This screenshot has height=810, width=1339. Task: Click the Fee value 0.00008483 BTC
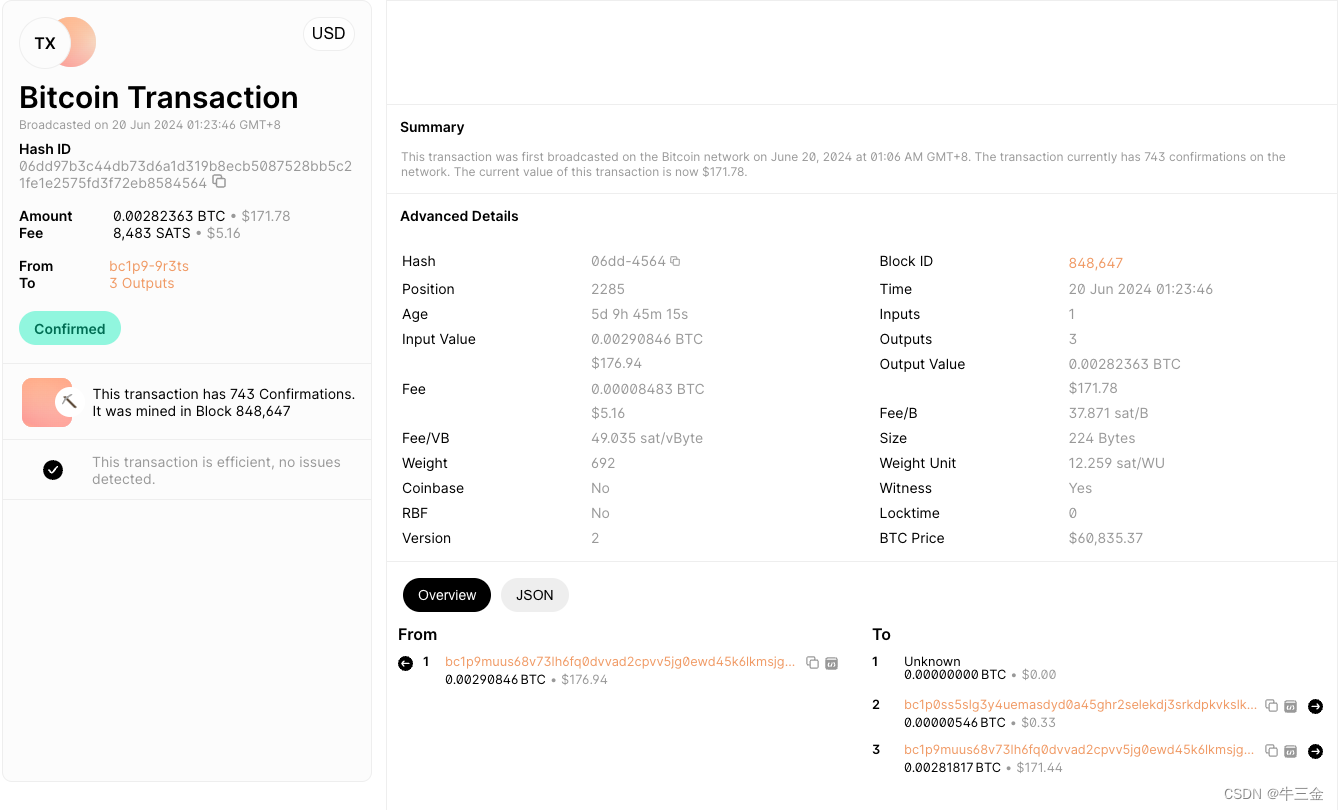(648, 389)
